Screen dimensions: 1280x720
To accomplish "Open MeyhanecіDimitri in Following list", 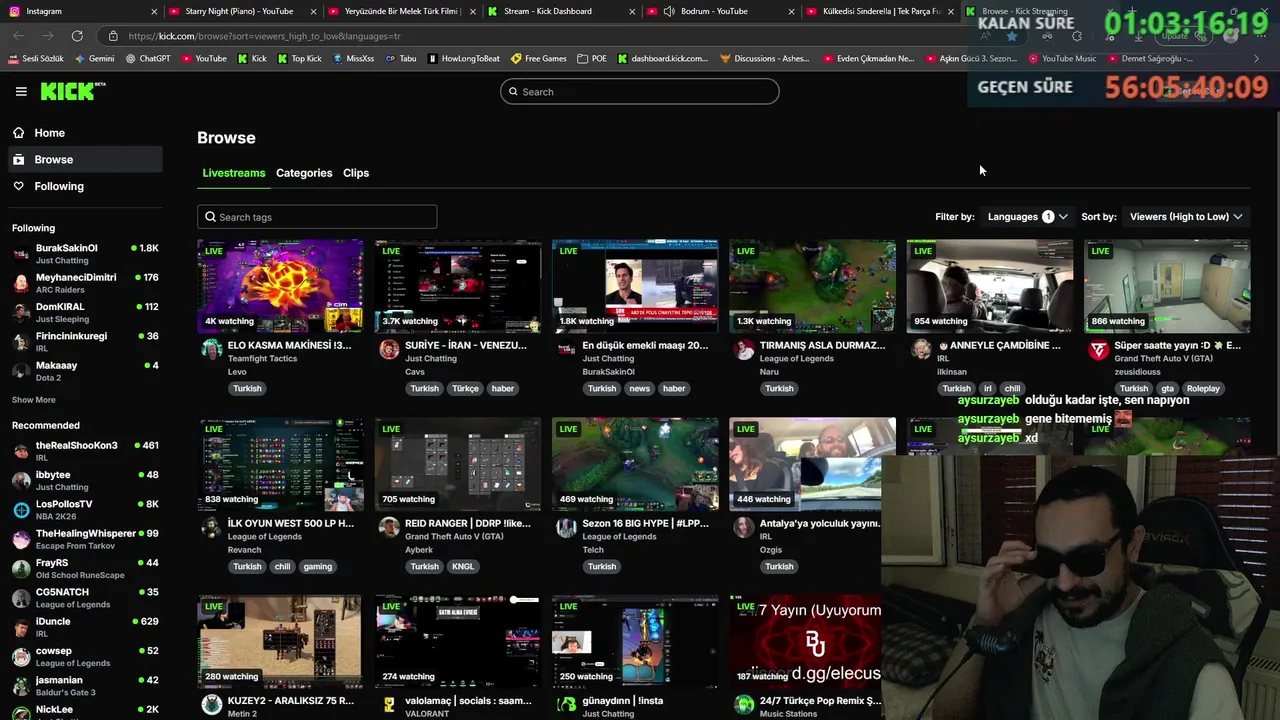I will 85,283.
